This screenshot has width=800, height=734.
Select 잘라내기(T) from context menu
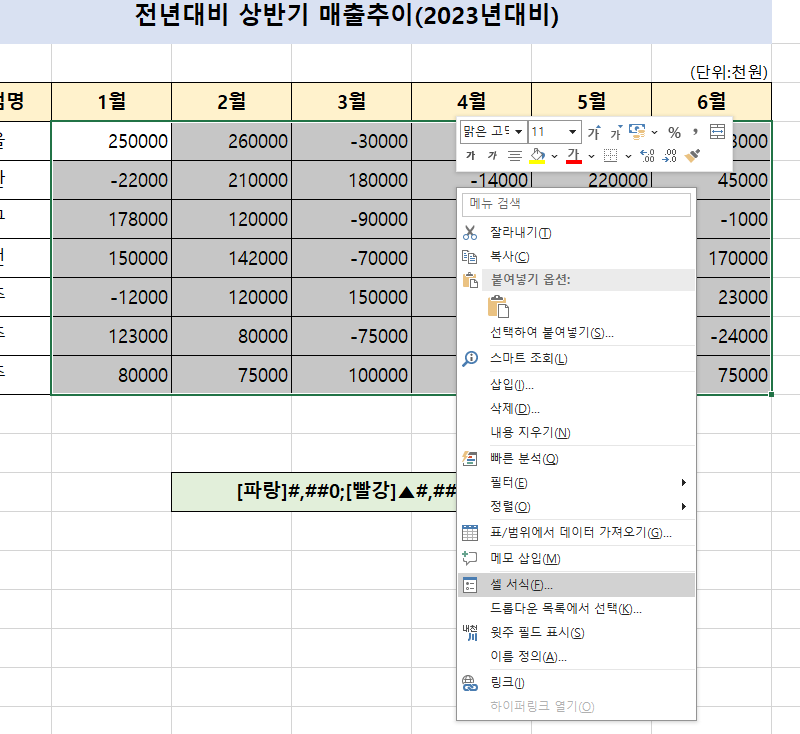577,233
